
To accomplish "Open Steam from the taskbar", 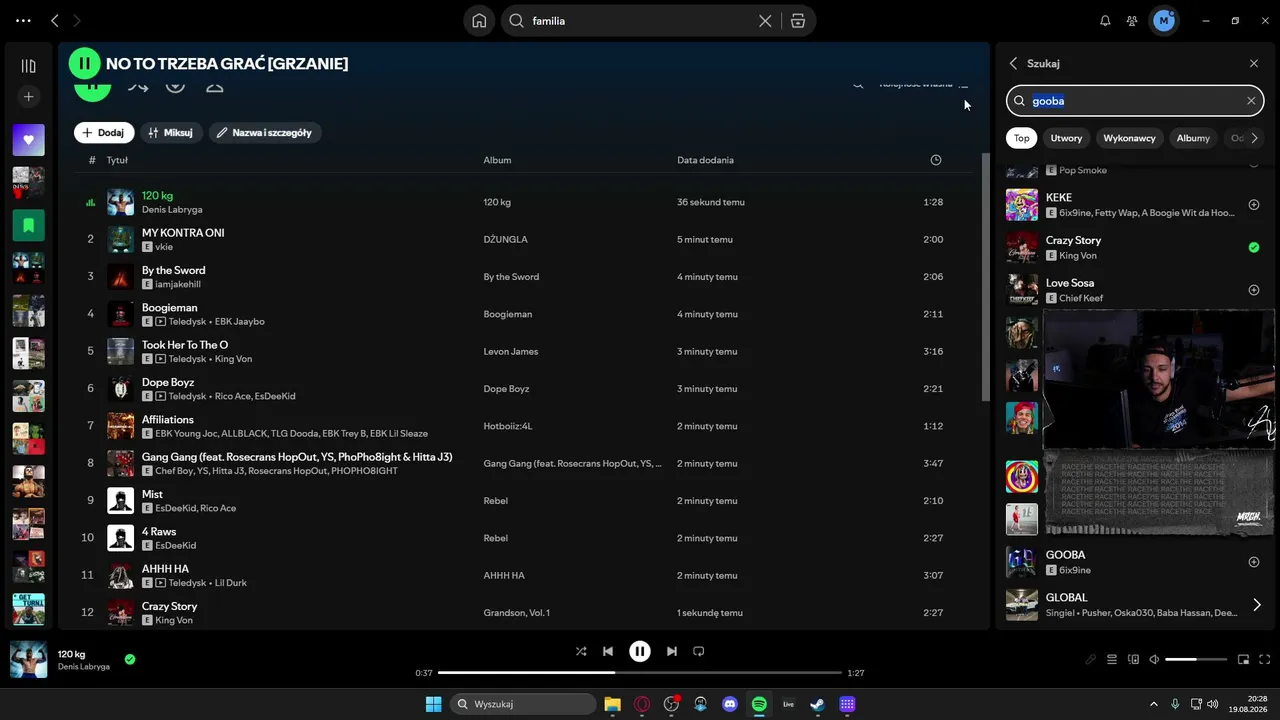I will 817,704.
